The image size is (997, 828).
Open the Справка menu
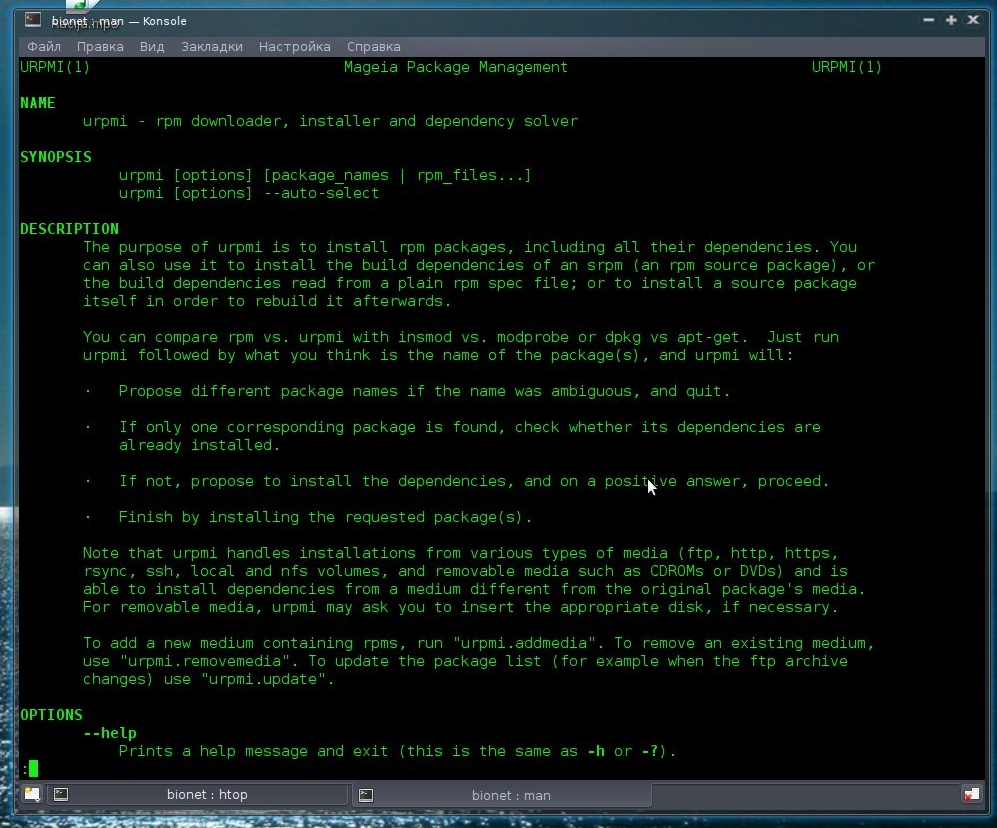tap(374, 46)
